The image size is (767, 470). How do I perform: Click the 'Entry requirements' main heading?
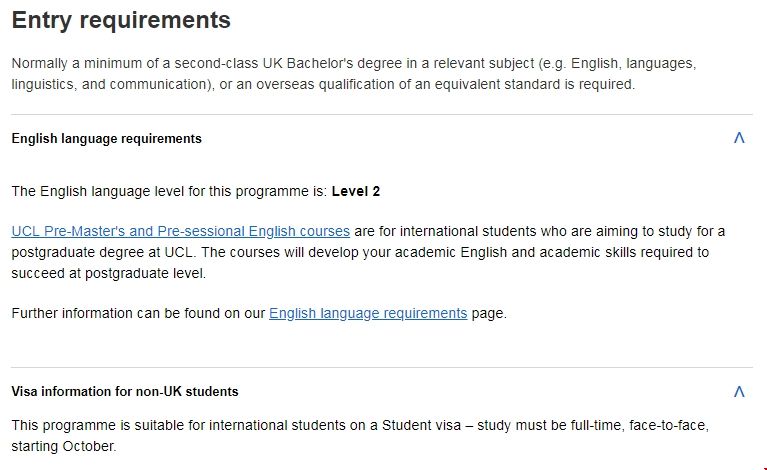(121, 20)
